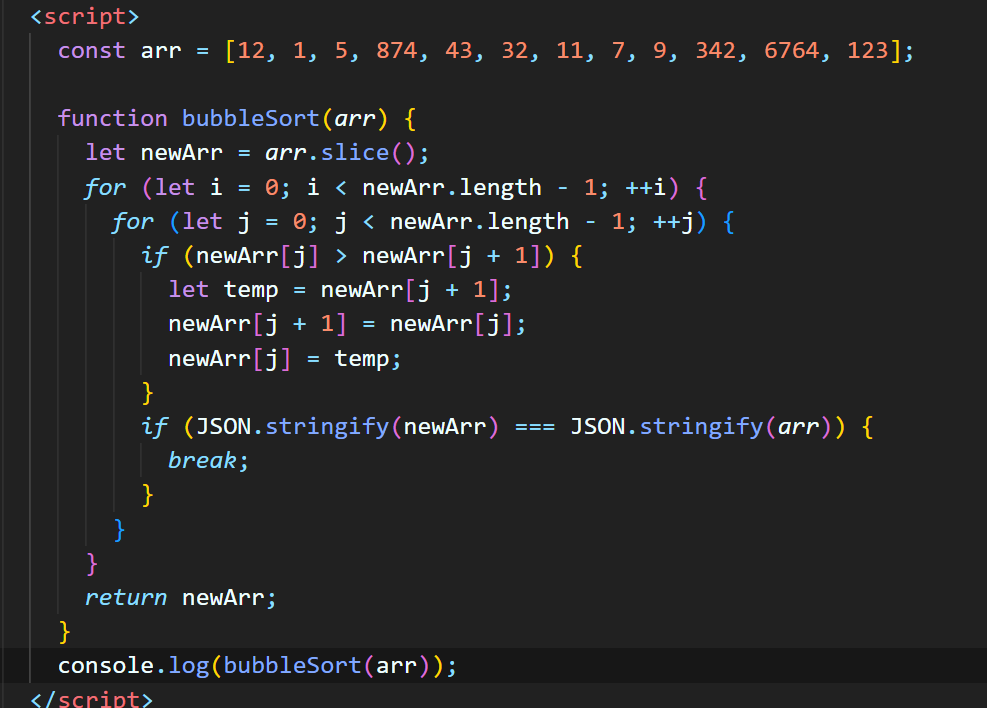Image resolution: width=987 pixels, height=708 pixels.
Task: Click the log method name
Action: click(x=189, y=665)
